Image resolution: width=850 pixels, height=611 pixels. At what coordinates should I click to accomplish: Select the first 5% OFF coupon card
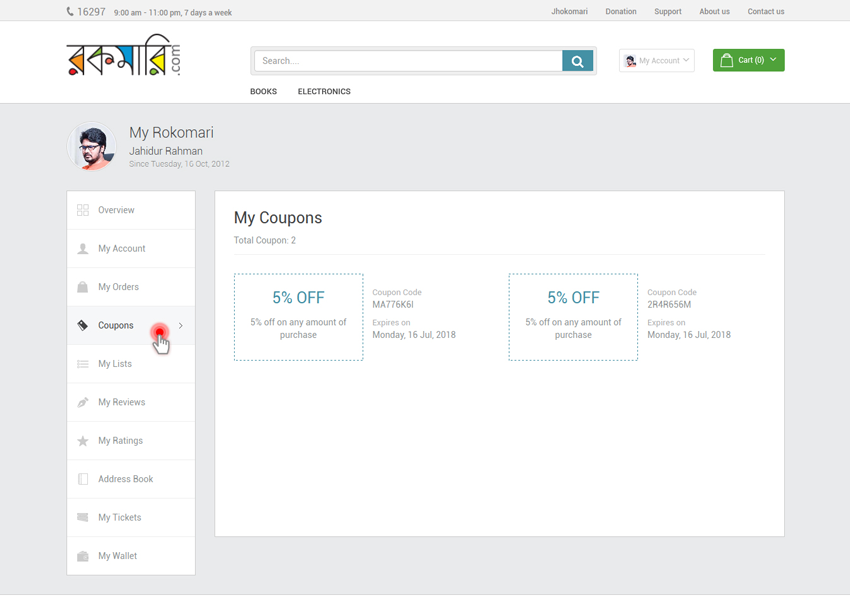coord(298,317)
